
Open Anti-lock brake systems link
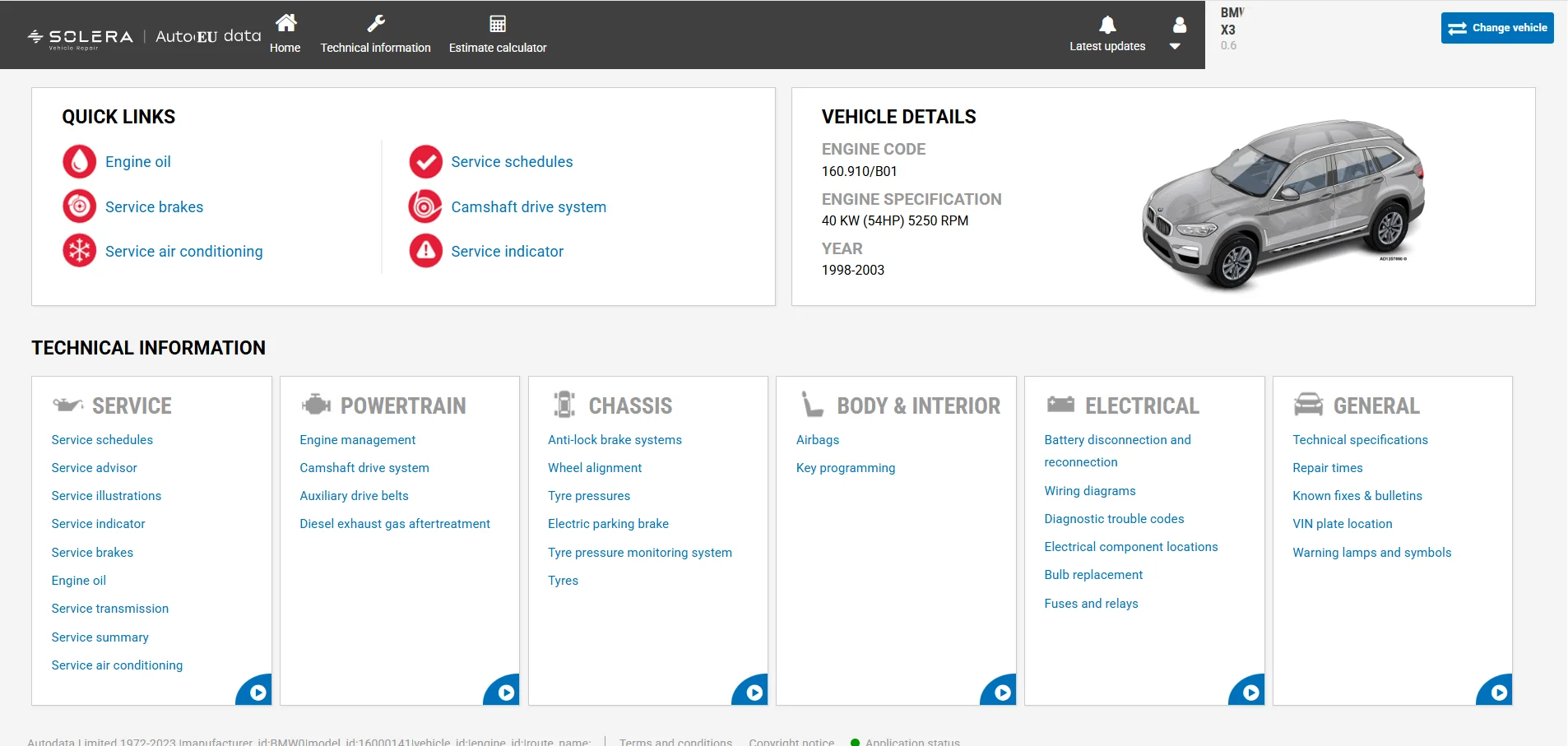tap(615, 440)
